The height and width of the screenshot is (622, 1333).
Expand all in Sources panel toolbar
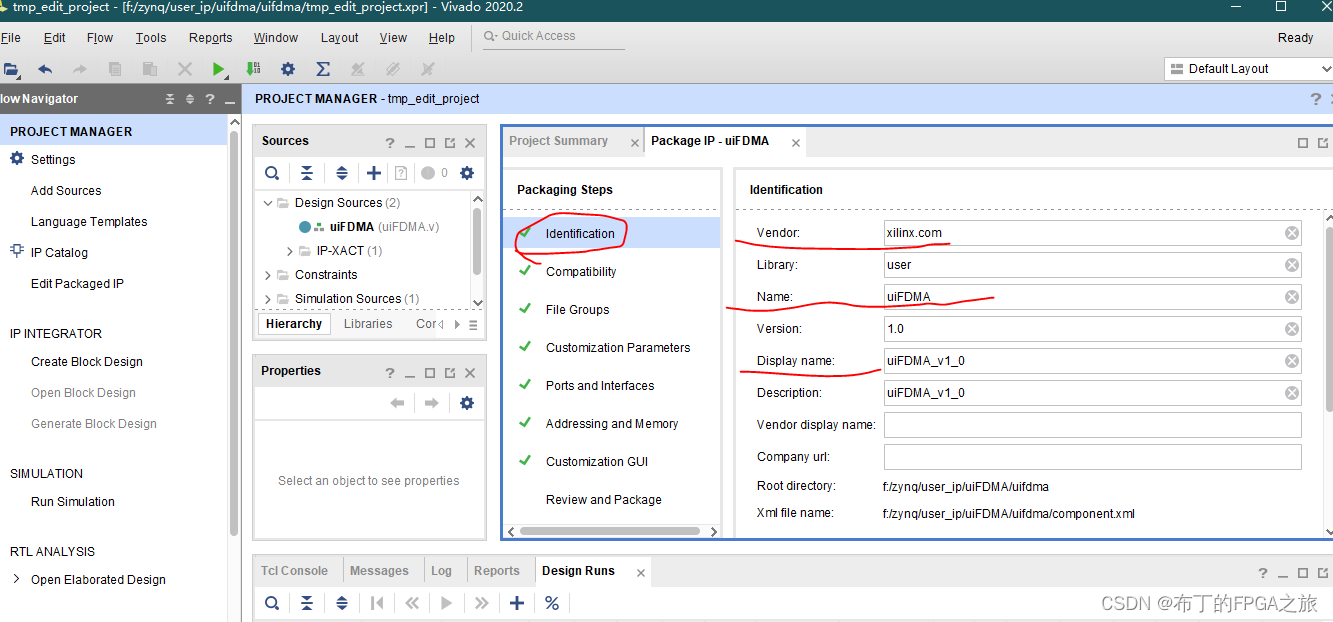tap(341, 173)
